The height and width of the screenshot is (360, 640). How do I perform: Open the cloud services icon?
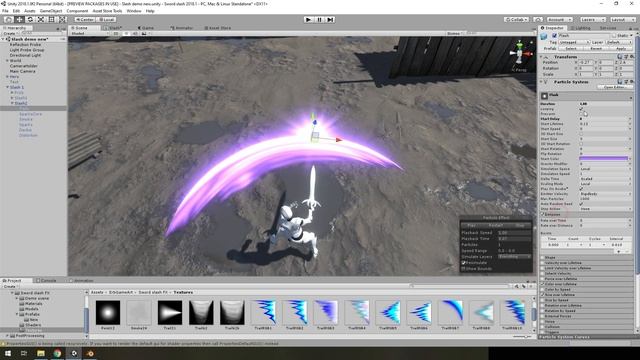point(538,19)
